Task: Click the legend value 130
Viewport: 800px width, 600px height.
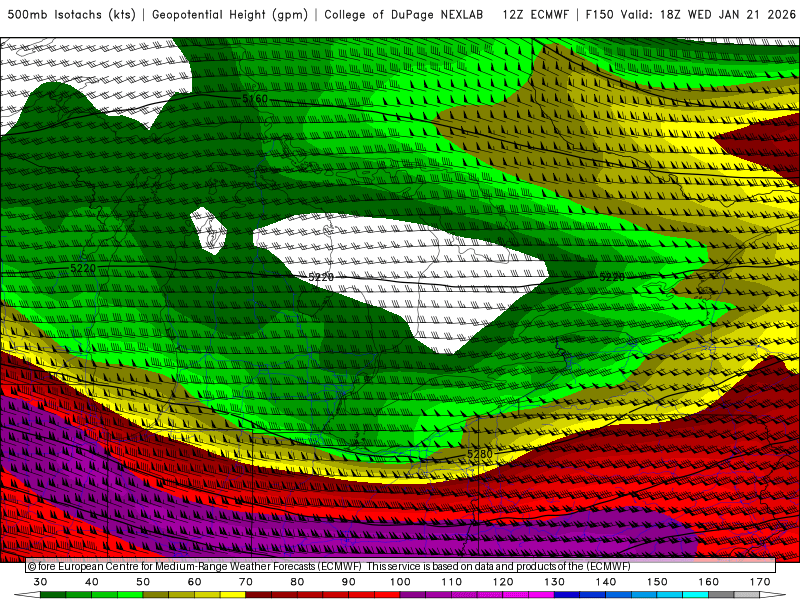Action: coord(555,582)
